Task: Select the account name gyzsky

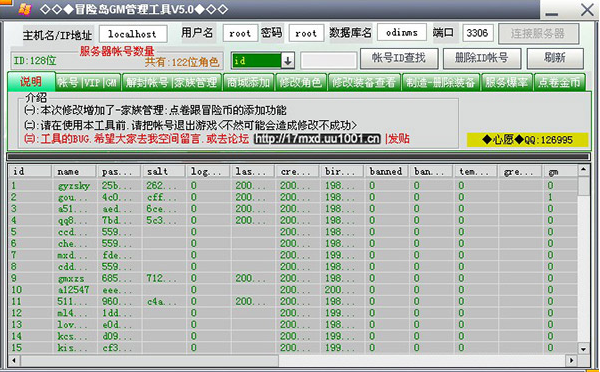Action: [x=74, y=186]
